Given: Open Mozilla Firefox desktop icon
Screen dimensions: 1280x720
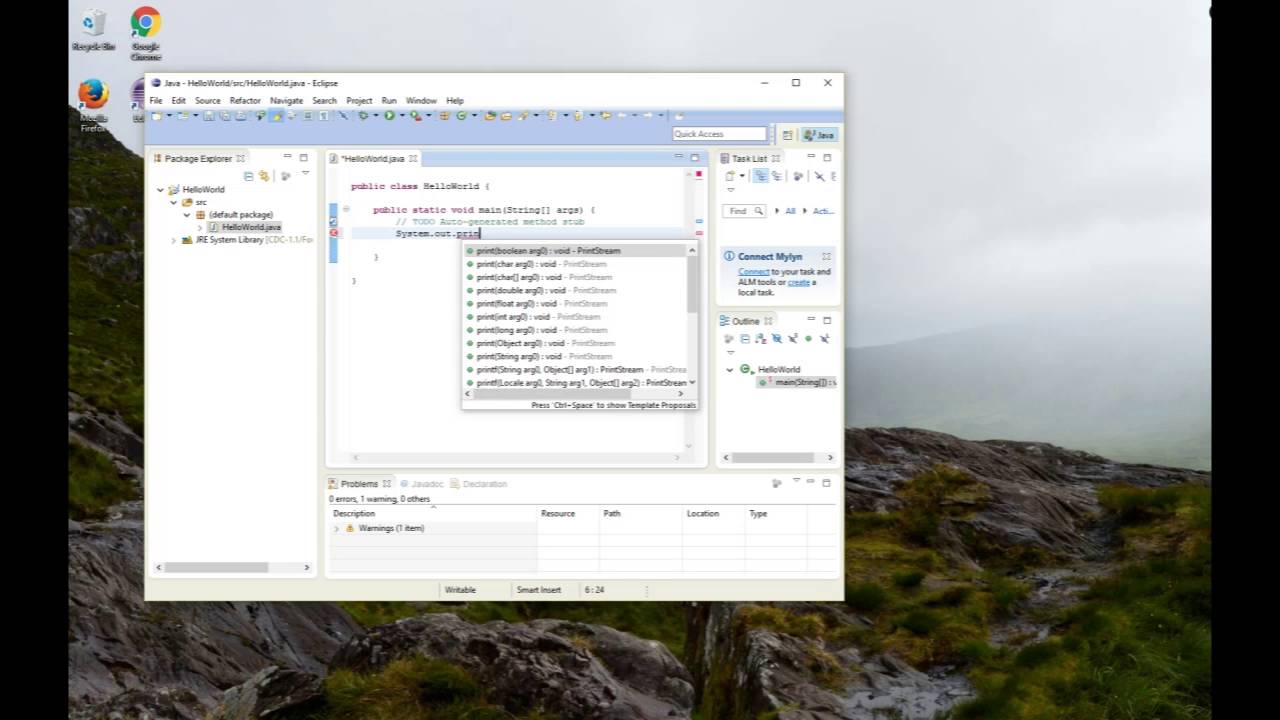Looking at the screenshot, I should [x=93, y=105].
